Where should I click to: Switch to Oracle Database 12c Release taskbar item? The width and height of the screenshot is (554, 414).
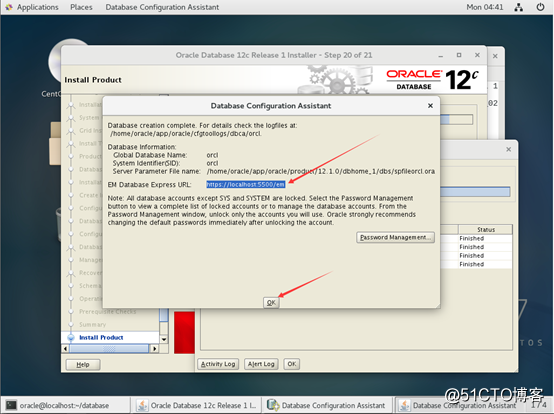(196, 406)
